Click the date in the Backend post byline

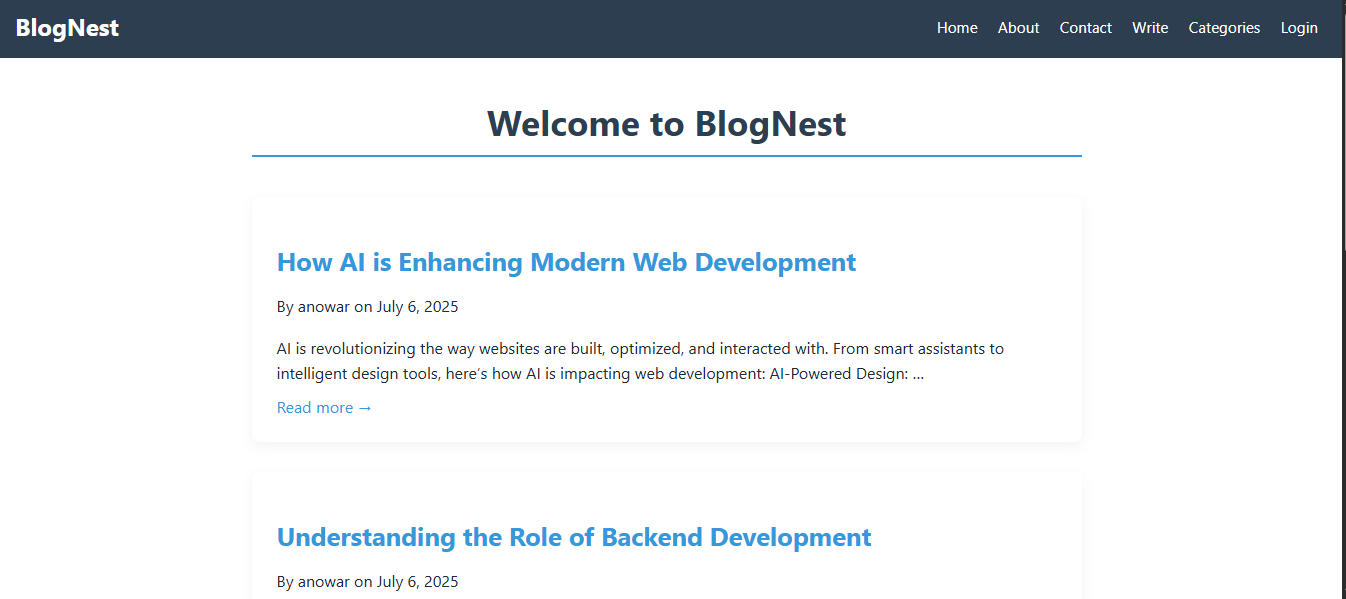(417, 582)
